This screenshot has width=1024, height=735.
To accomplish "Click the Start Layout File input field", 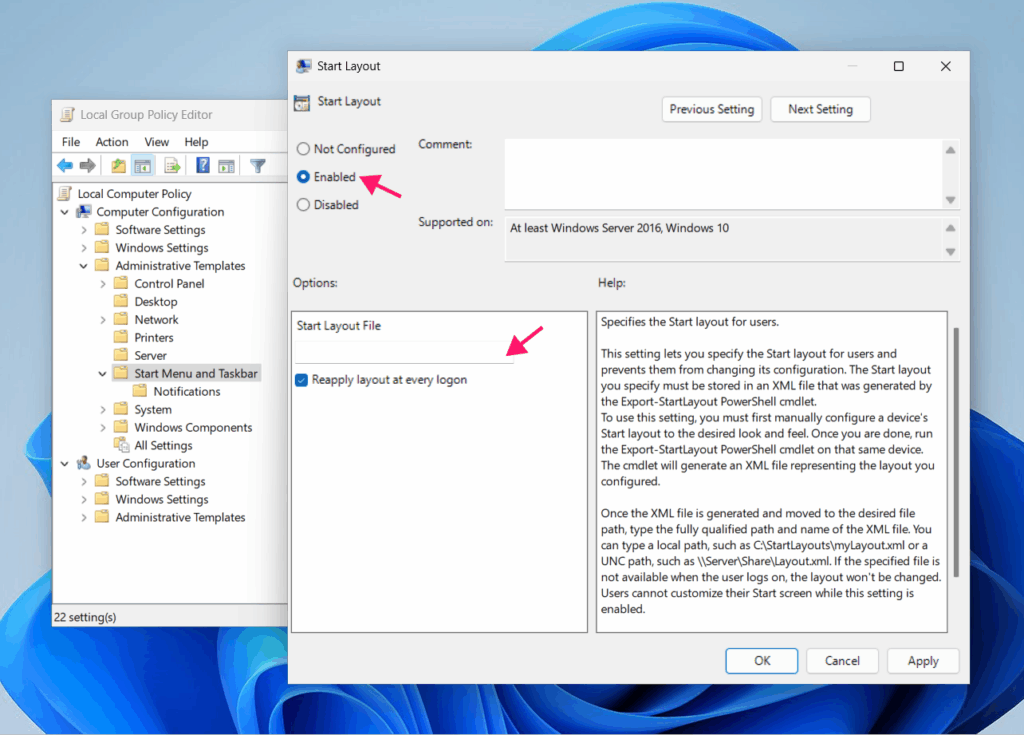I will (404, 352).
